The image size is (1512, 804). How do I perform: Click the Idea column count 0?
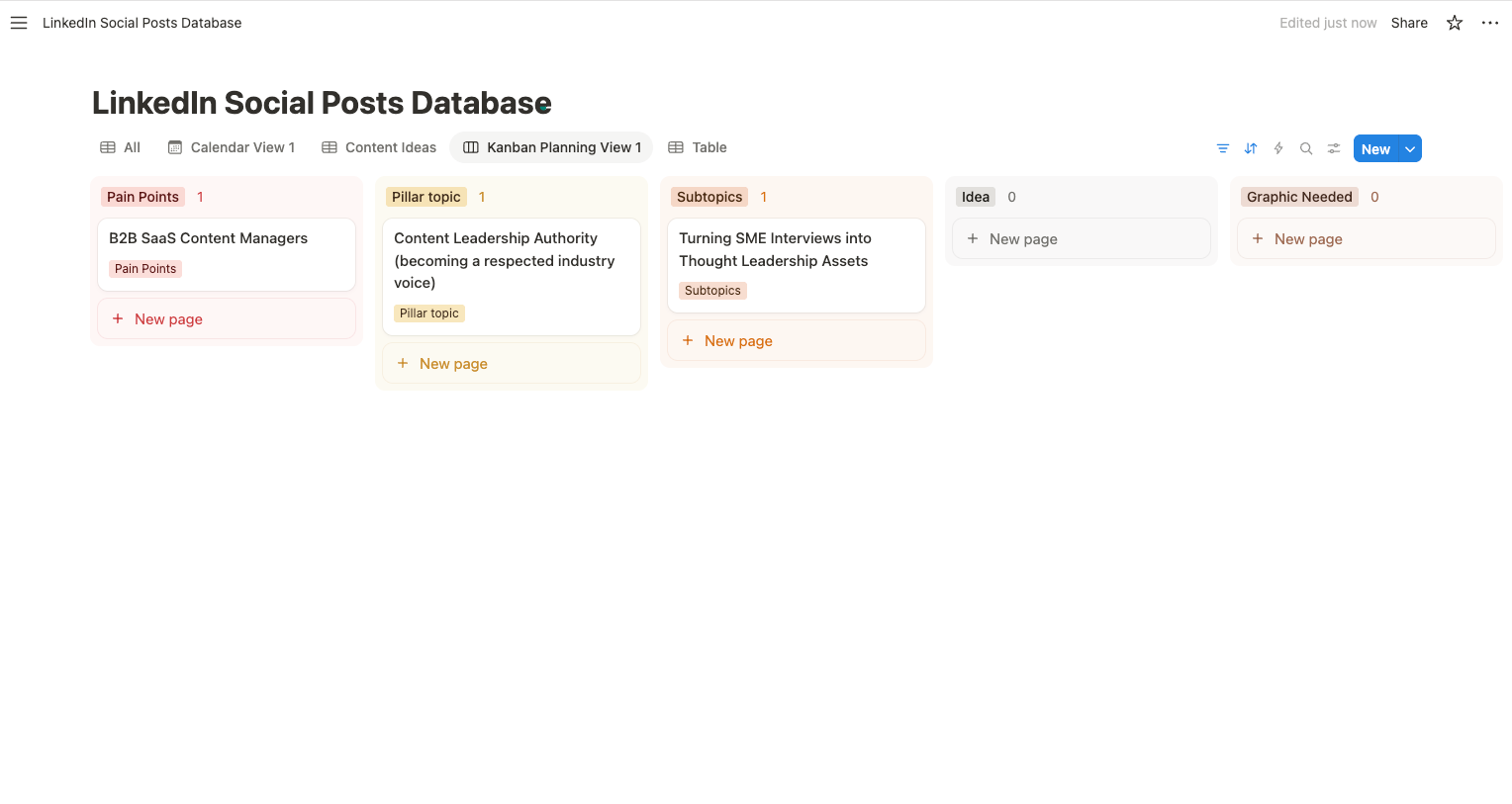tap(1011, 197)
